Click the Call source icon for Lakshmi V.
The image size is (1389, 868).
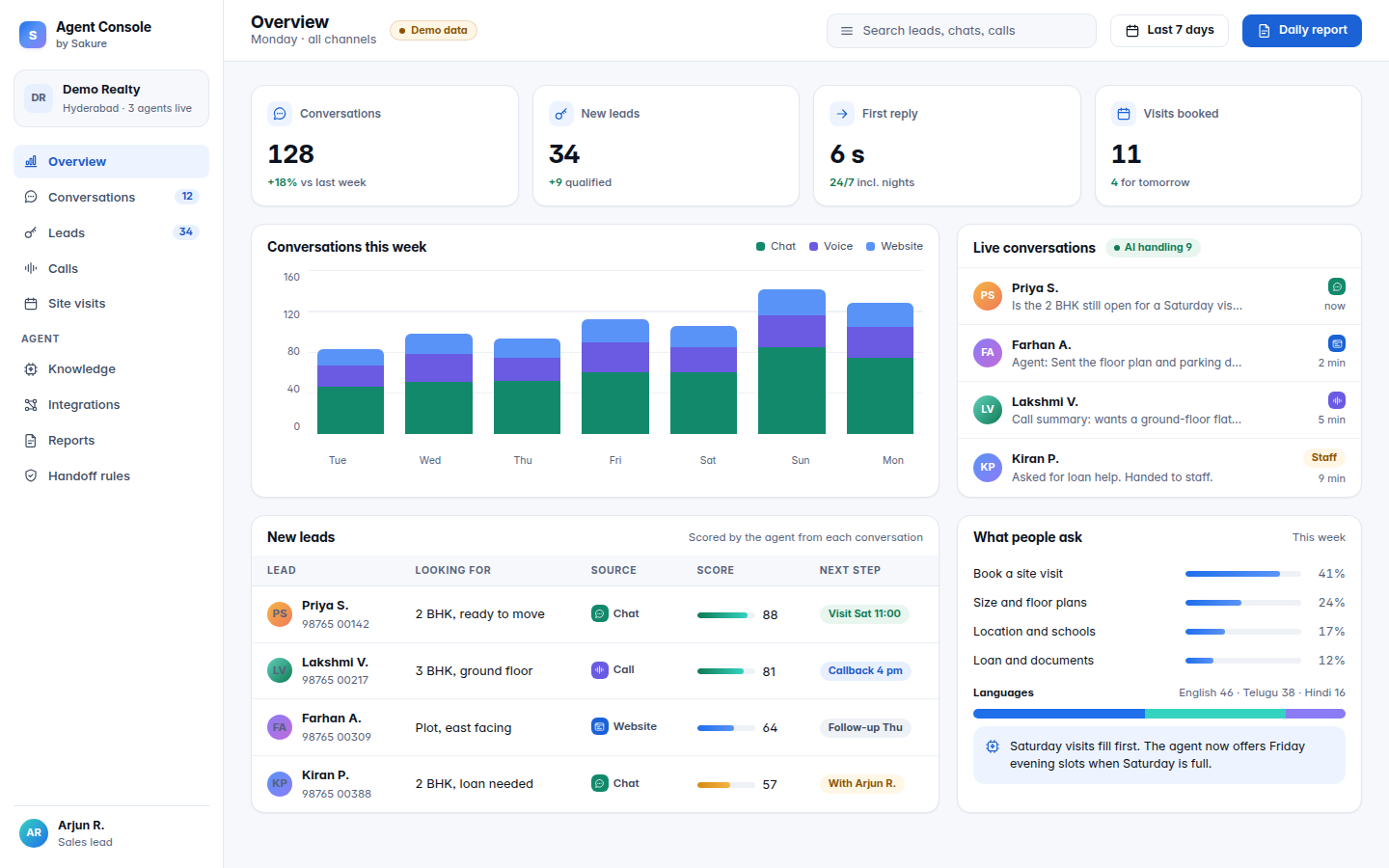(600, 669)
